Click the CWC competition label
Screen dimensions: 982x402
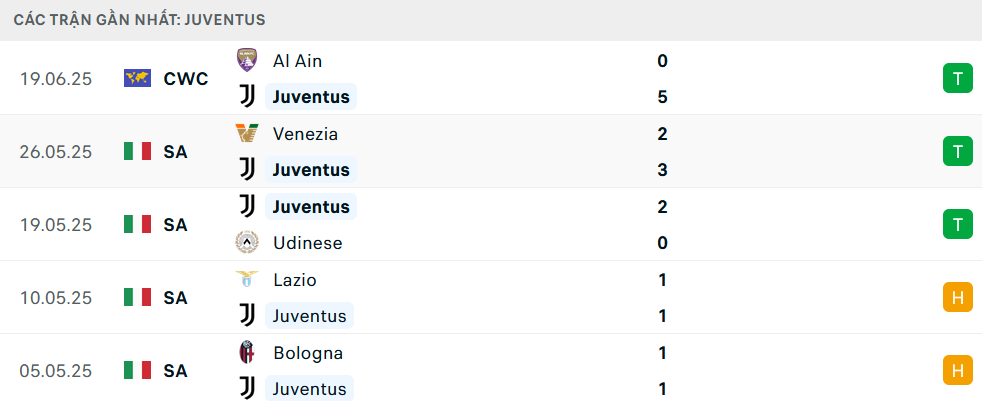(186, 78)
